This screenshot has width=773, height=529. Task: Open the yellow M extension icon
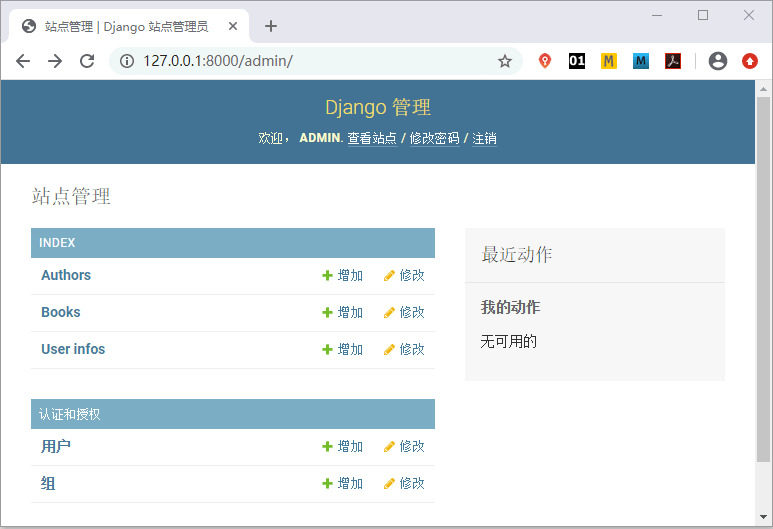(x=609, y=61)
